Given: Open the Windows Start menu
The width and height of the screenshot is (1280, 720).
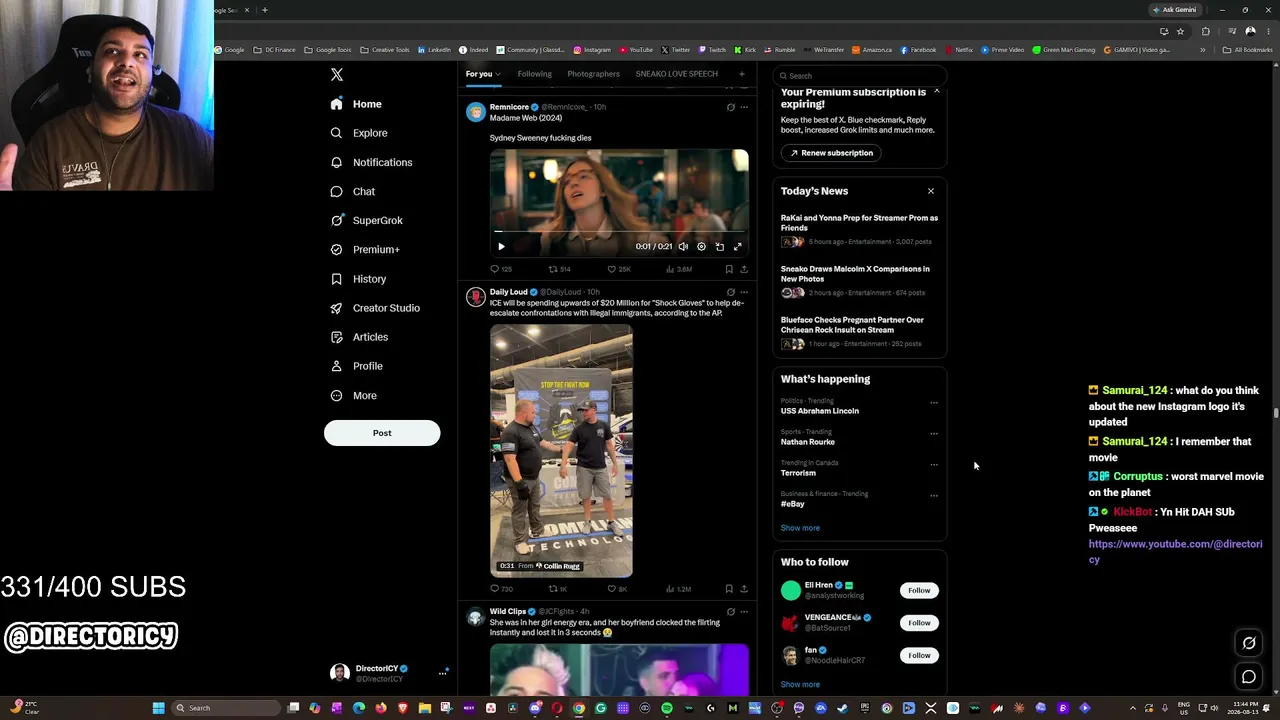Looking at the screenshot, I should [158, 708].
